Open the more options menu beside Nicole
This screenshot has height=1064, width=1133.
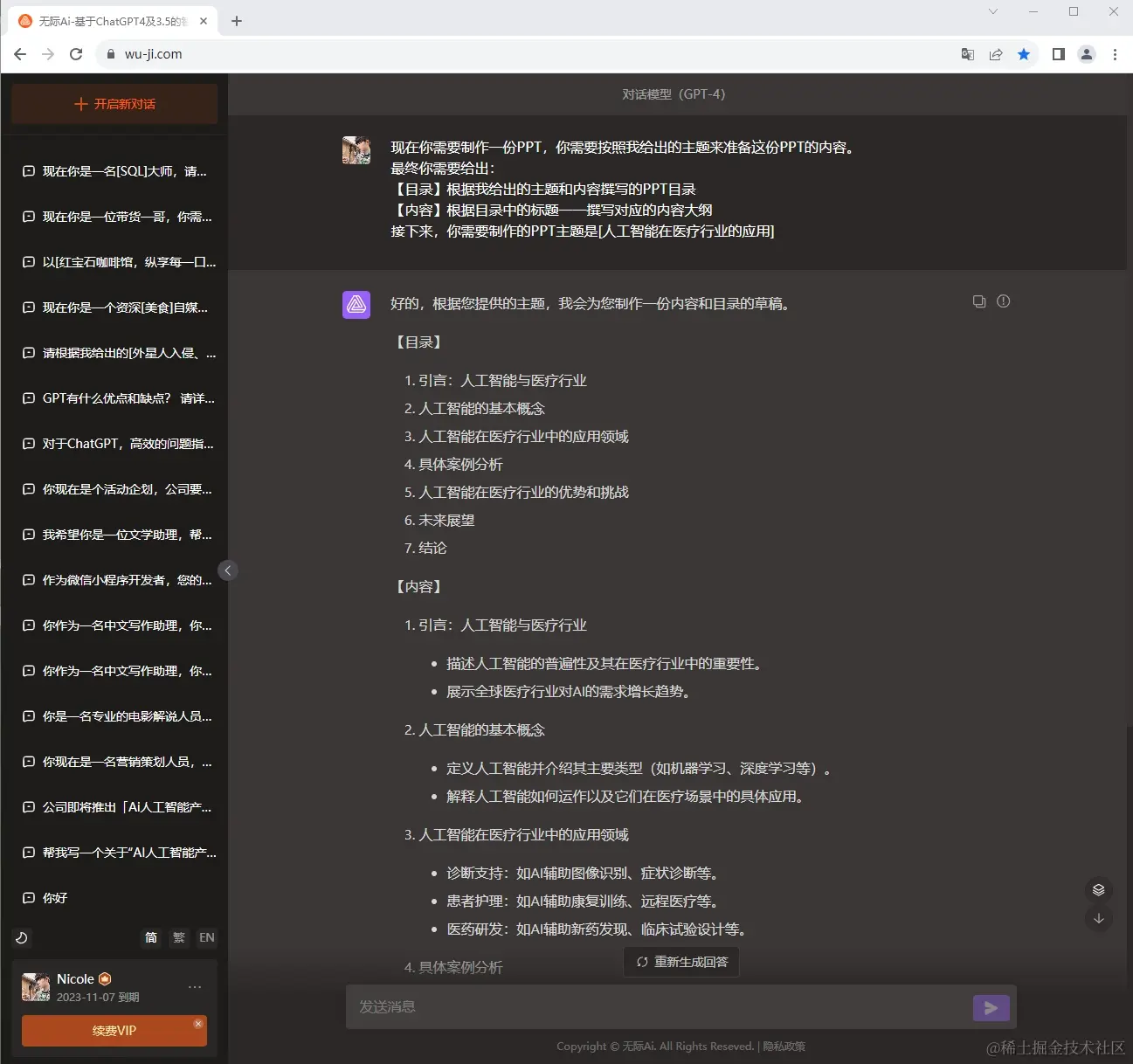coord(195,987)
